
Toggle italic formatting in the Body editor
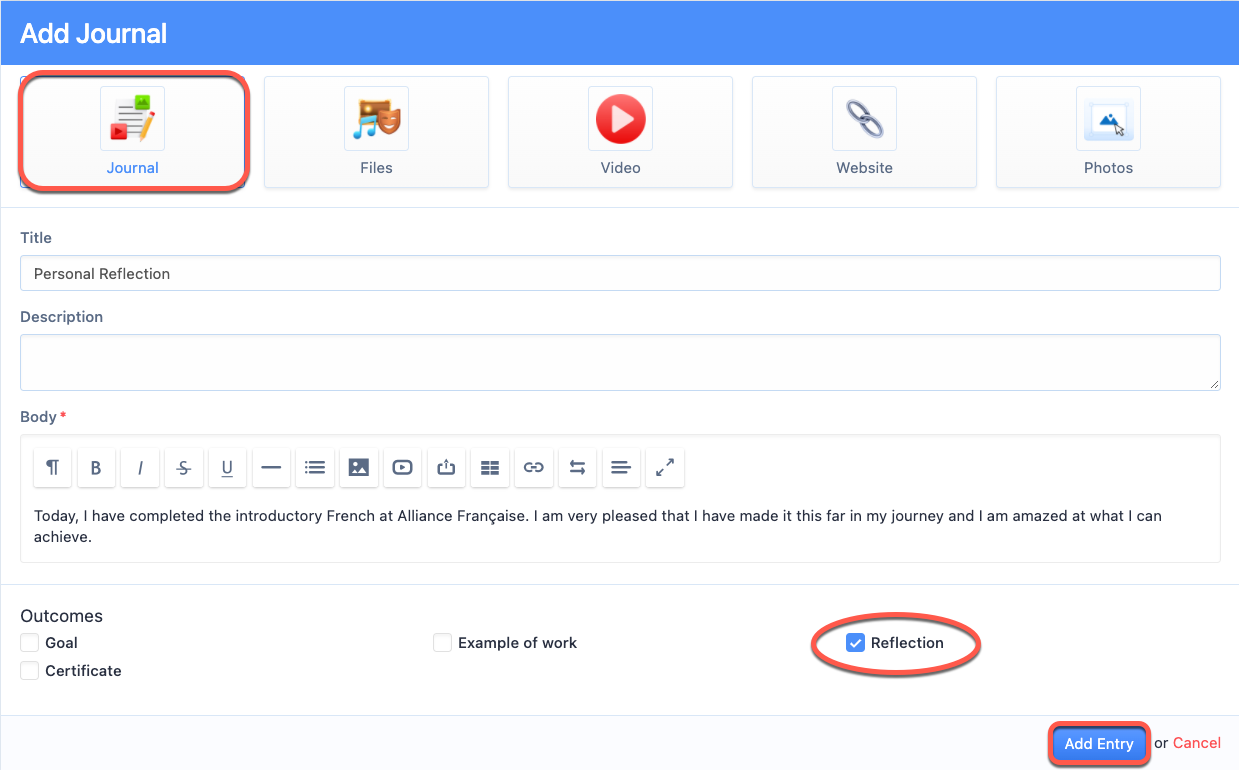pos(140,467)
